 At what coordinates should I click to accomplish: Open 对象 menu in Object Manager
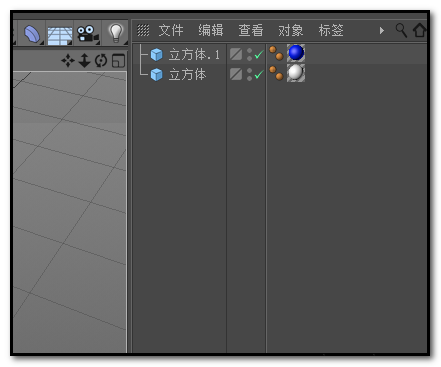pos(291,30)
